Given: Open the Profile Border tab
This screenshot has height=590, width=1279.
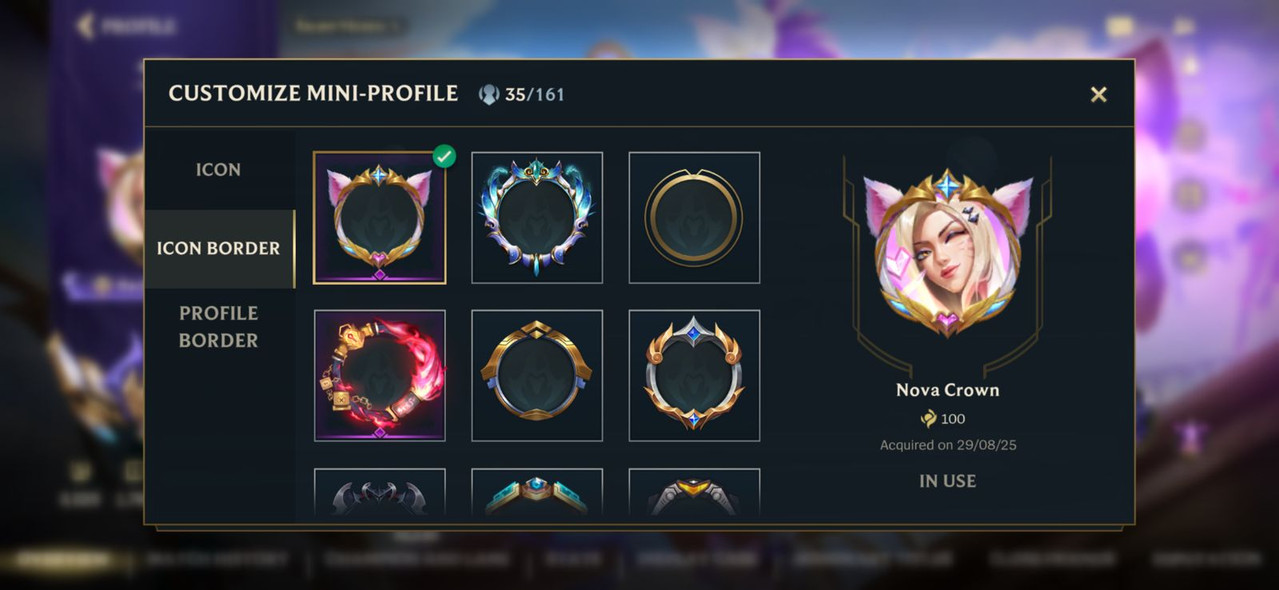Looking at the screenshot, I should point(219,327).
